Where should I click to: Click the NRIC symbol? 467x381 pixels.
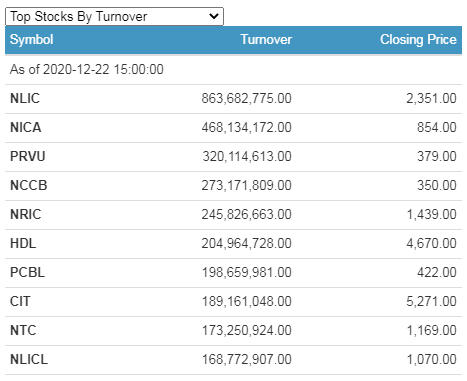pos(26,214)
